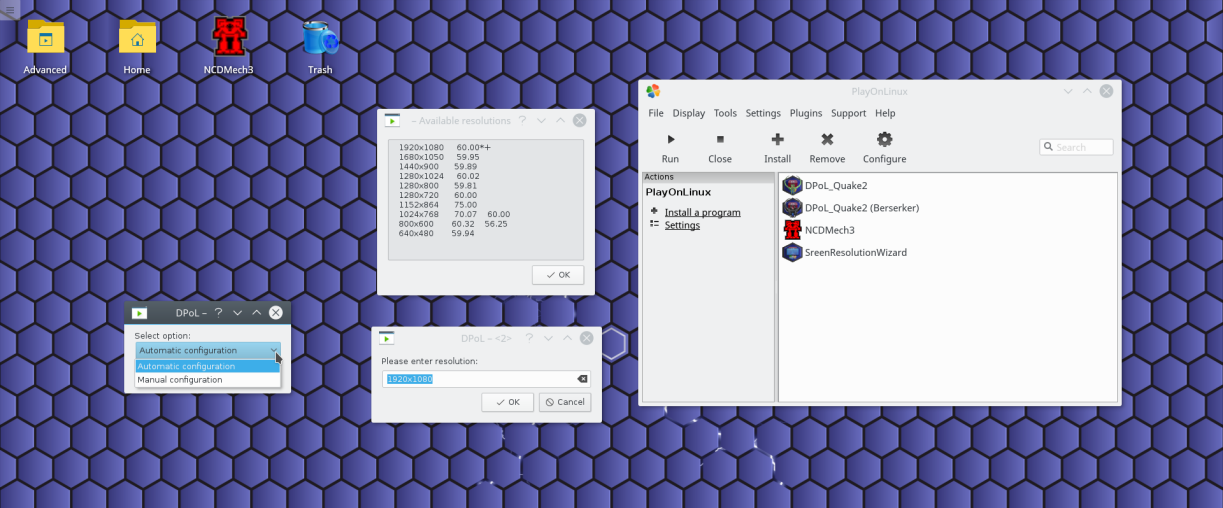The image size is (1223, 508).
Task: Open the Advanced folder on the desktop
Action: (45, 38)
